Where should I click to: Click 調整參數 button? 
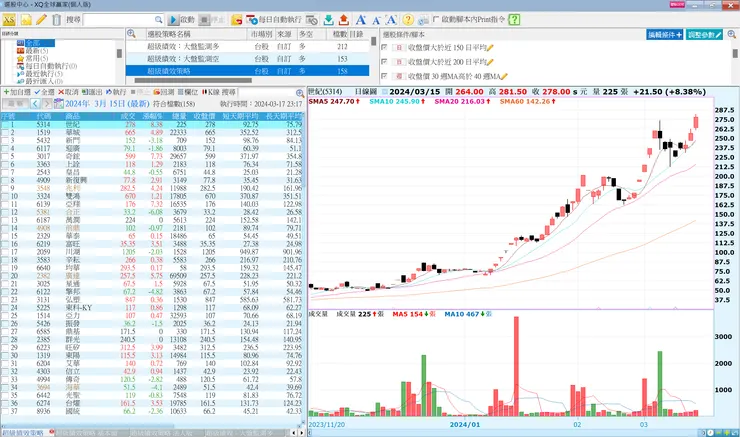click(x=704, y=34)
